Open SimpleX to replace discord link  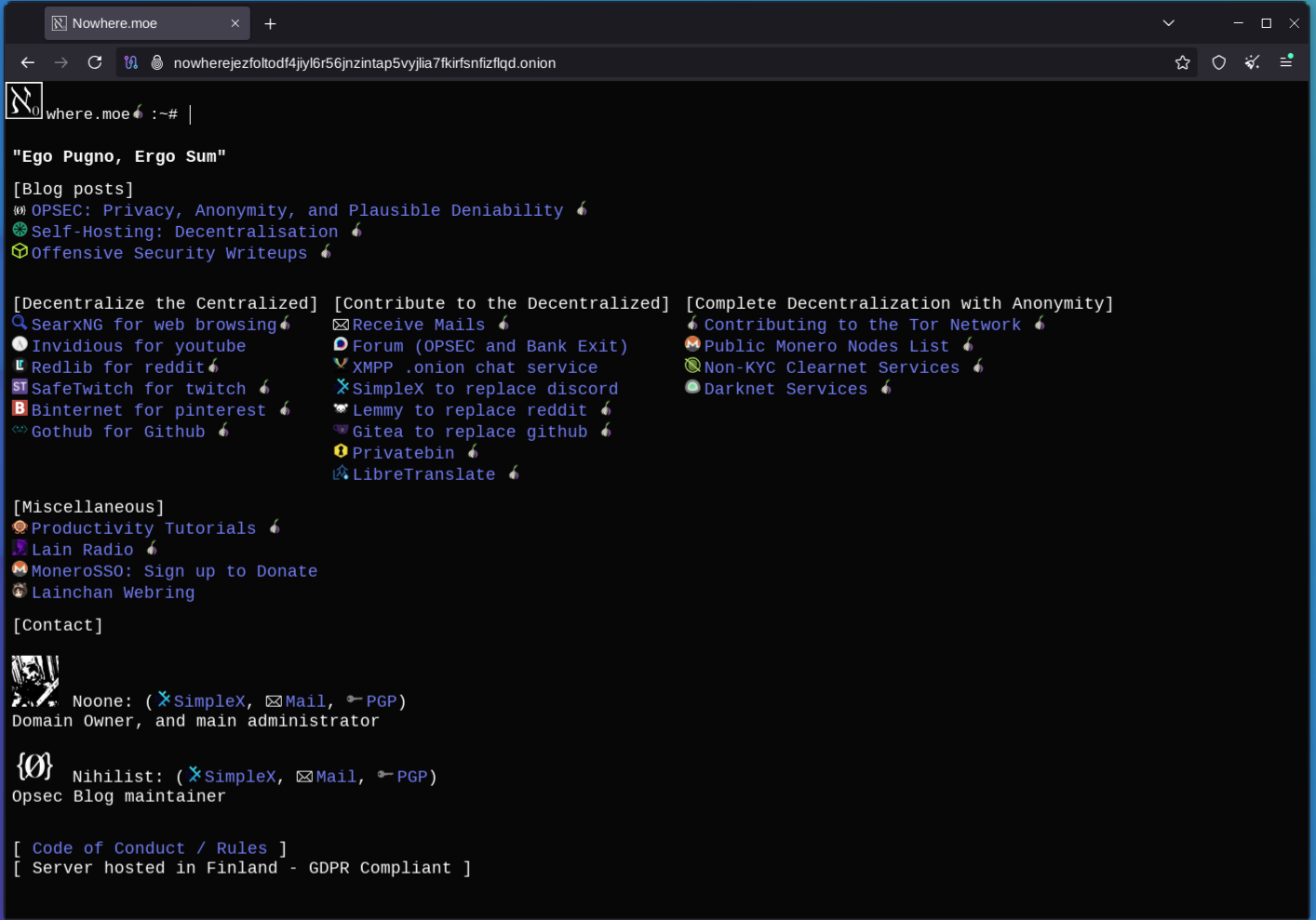click(x=485, y=390)
